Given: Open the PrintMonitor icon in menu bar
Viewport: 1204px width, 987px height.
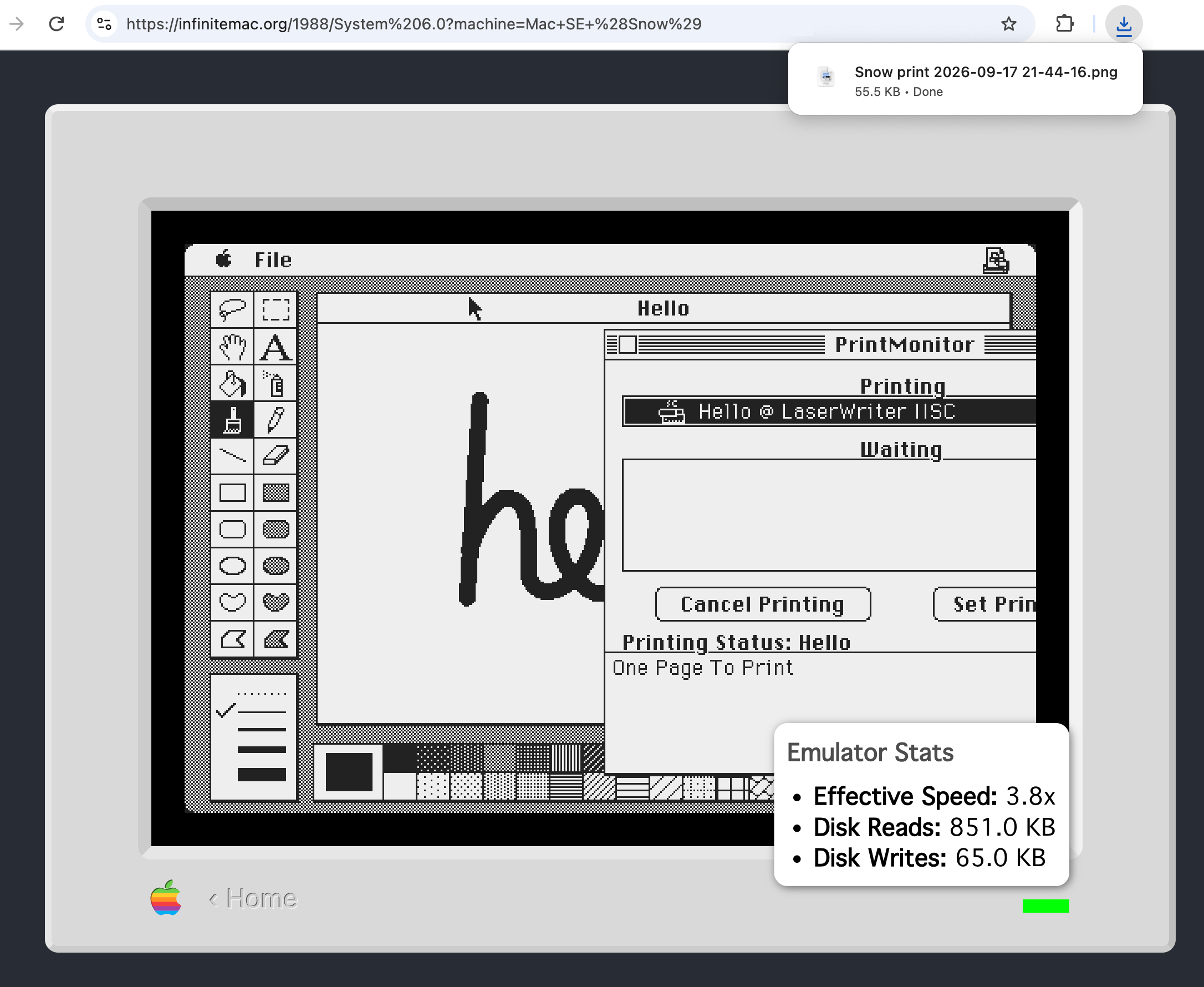Looking at the screenshot, I should pos(996,261).
